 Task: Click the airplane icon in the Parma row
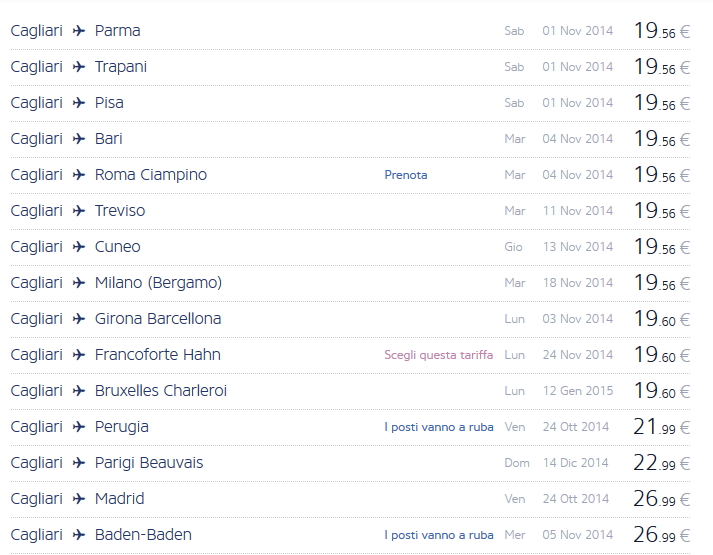tap(79, 31)
